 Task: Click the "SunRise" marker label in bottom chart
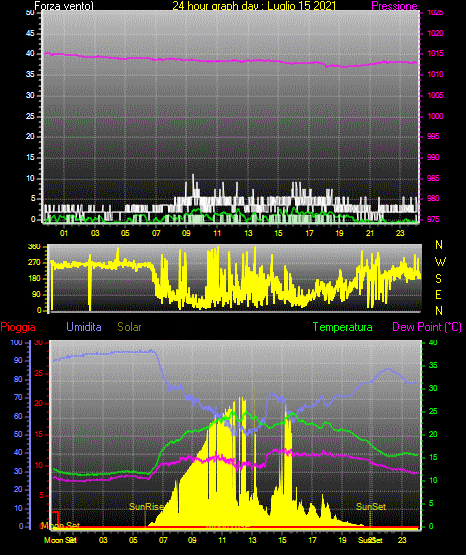pos(146,507)
